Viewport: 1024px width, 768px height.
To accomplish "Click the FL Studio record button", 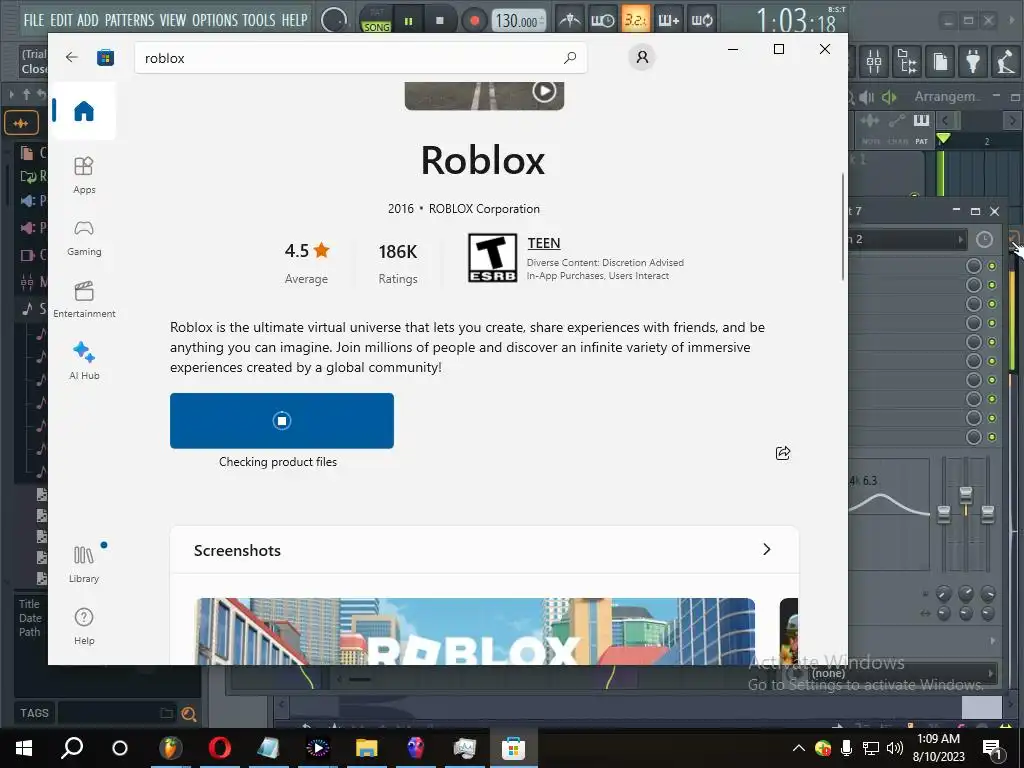I will [x=474, y=21].
